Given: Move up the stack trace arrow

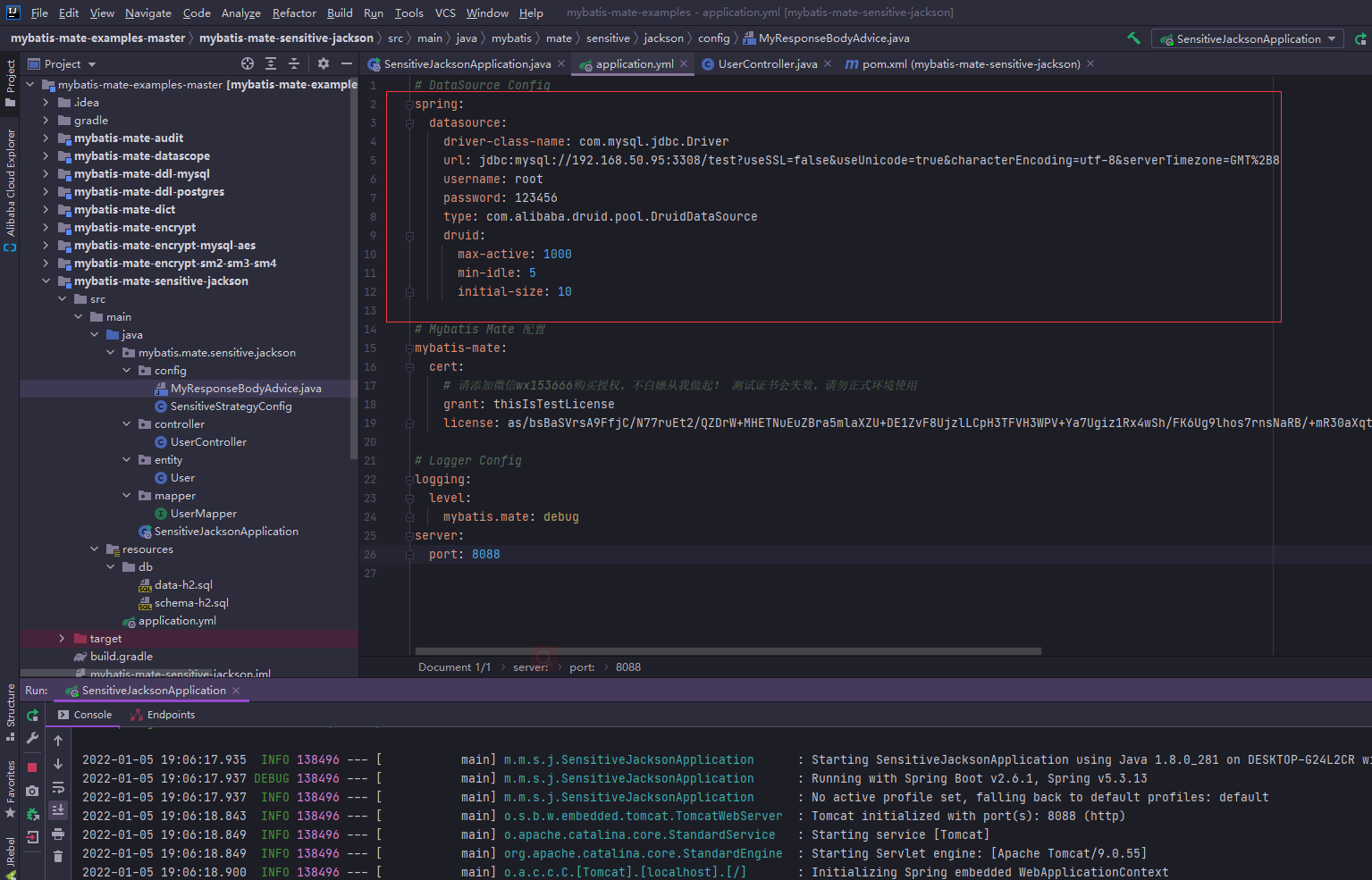Looking at the screenshot, I should tap(58, 741).
